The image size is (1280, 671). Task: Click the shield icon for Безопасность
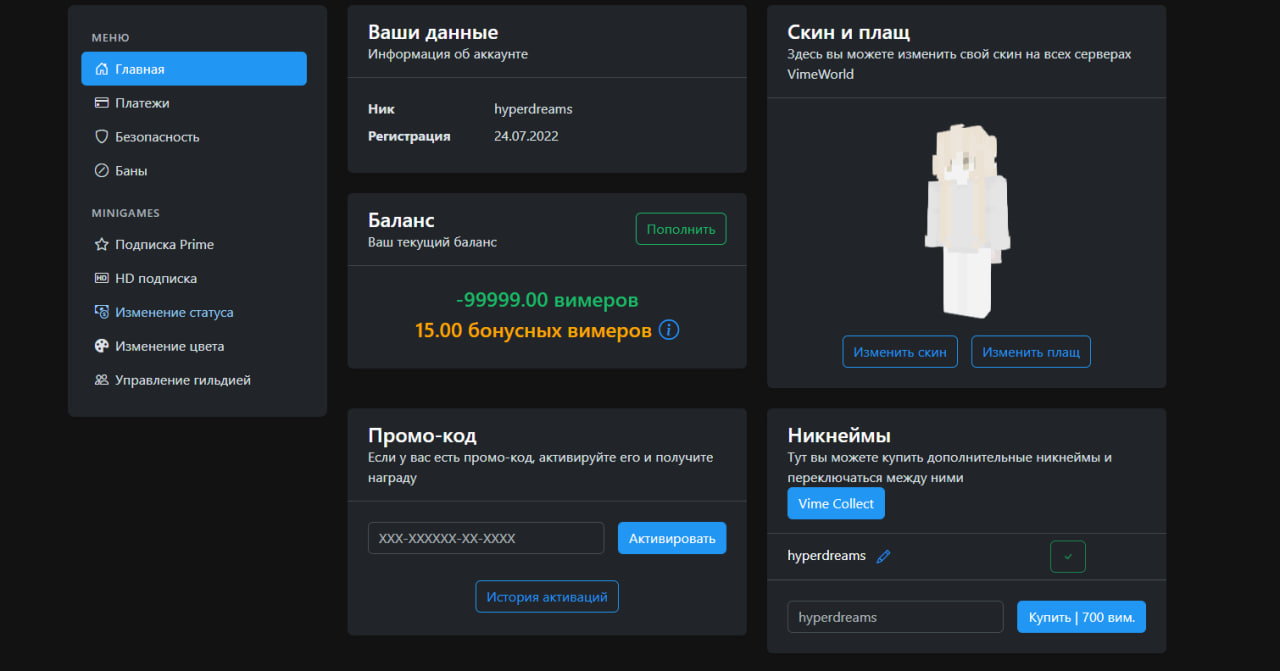coord(101,137)
